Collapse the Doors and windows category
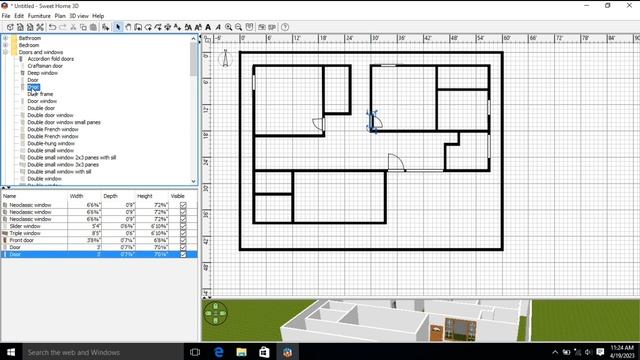This screenshot has width=640, height=360. point(6,52)
